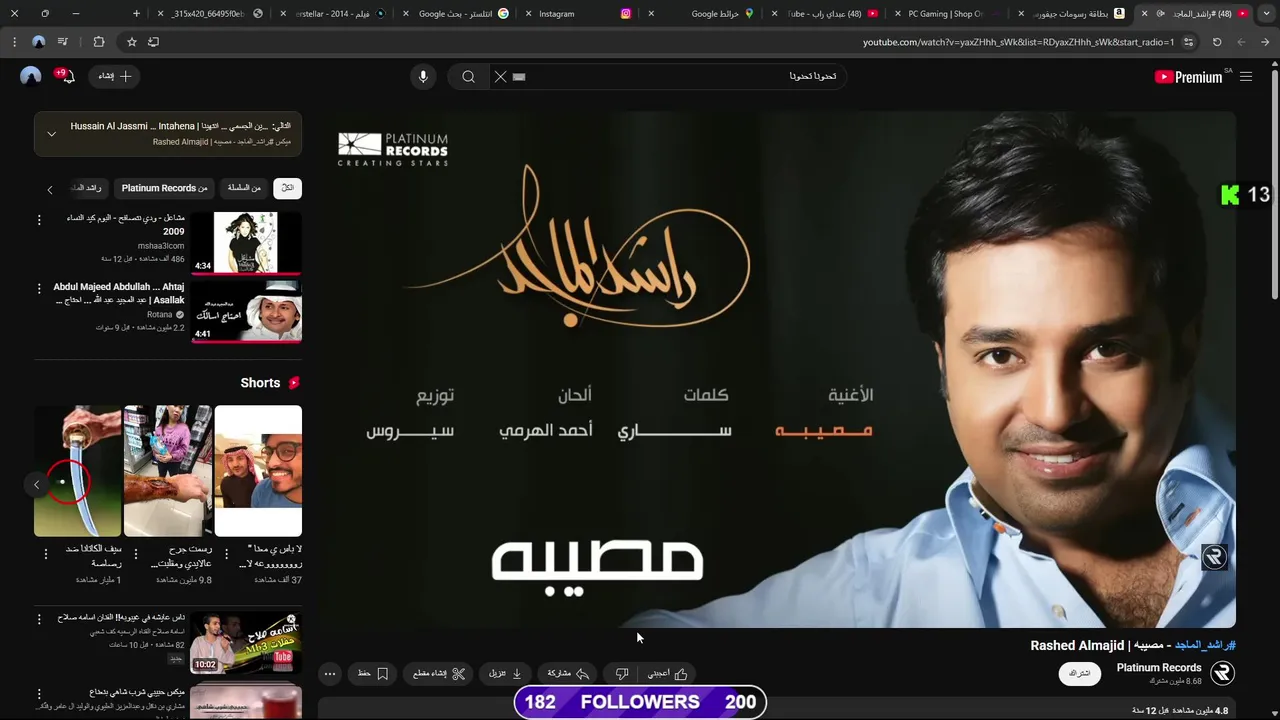Open the browser three-dot menu
Screen dimensions: 1280x720
14,42
